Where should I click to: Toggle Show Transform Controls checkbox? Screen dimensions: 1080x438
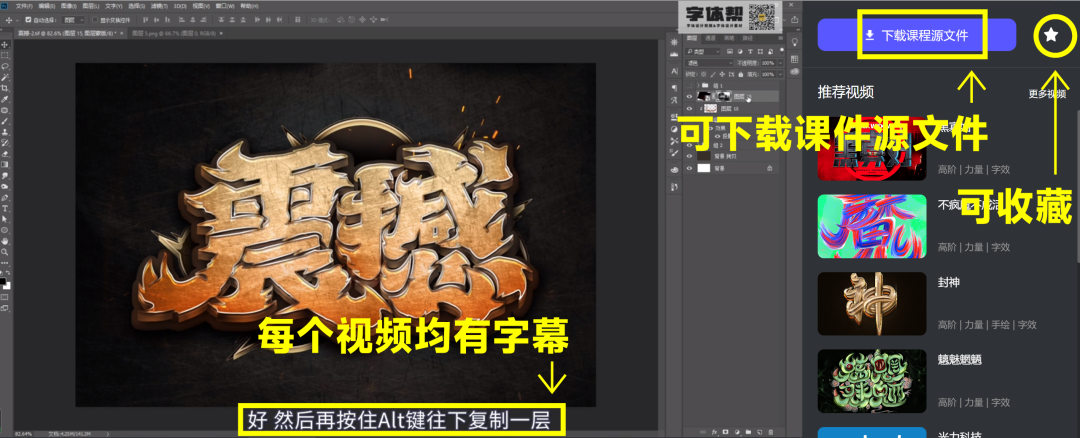coord(94,20)
